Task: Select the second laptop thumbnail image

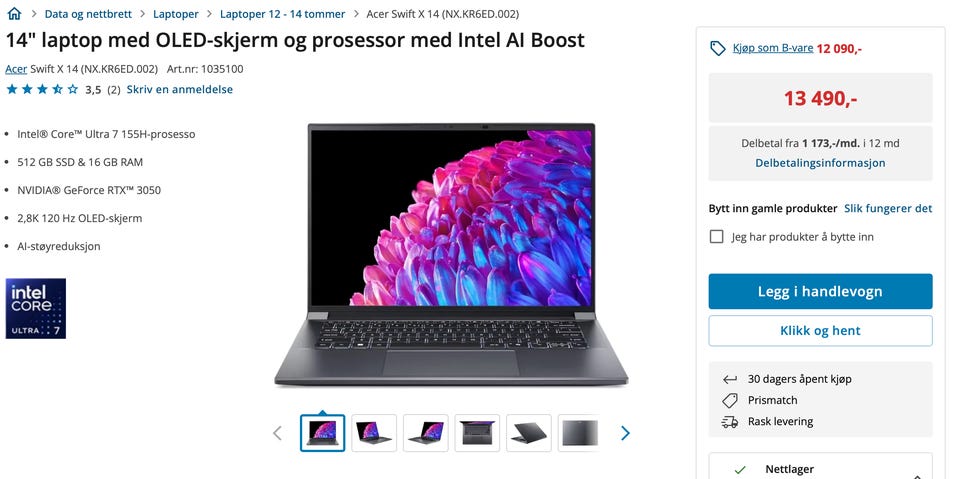Action: pyautogui.click(x=374, y=433)
